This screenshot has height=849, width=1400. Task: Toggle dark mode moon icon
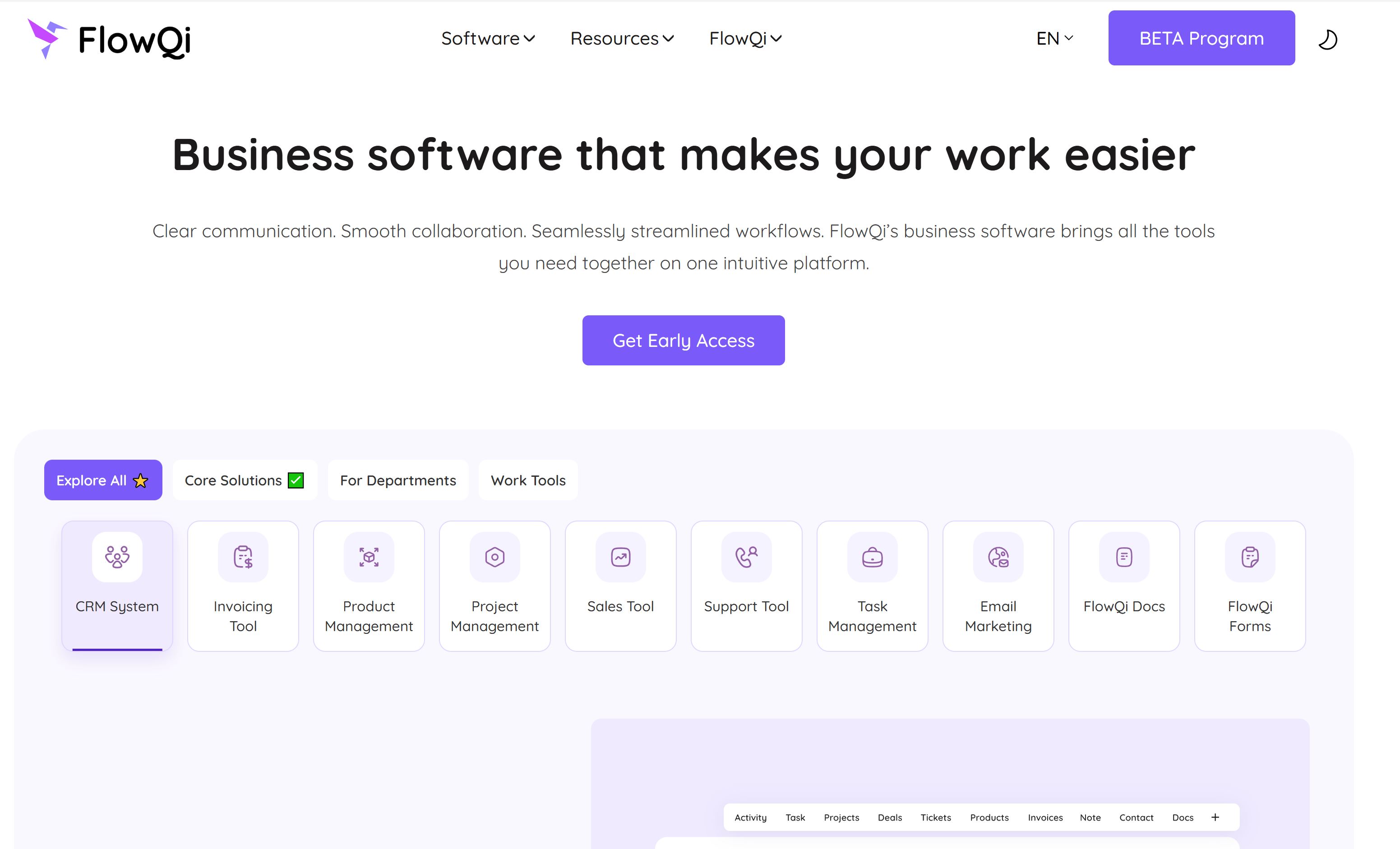[x=1327, y=40]
